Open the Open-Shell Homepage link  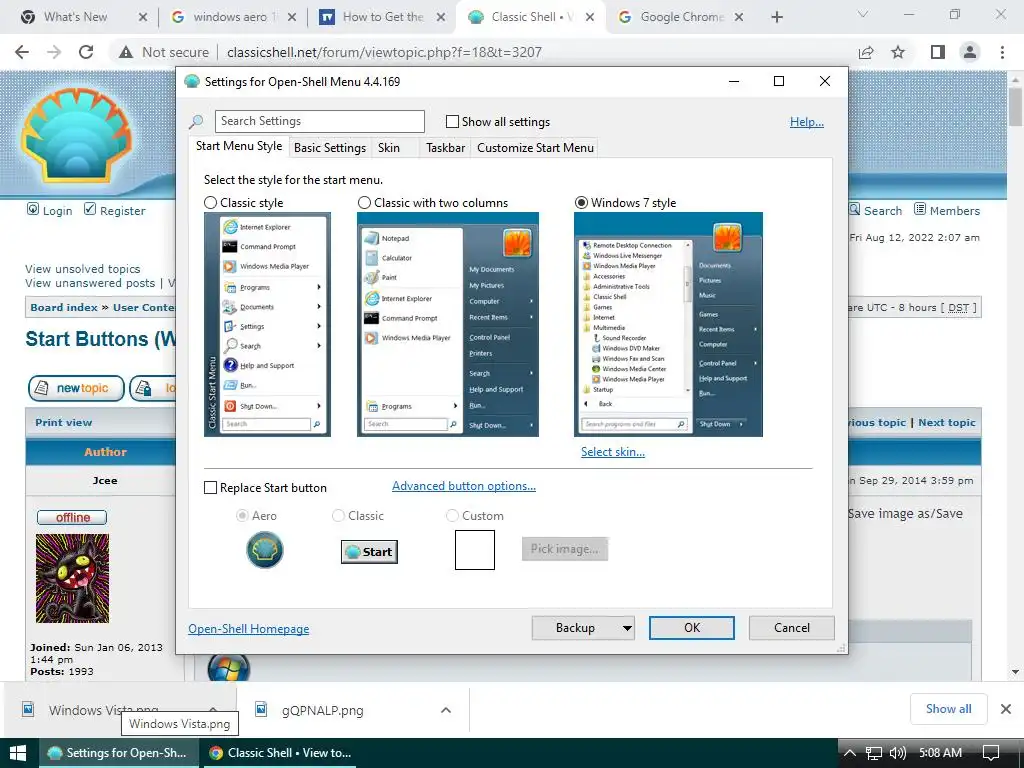(249, 629)
